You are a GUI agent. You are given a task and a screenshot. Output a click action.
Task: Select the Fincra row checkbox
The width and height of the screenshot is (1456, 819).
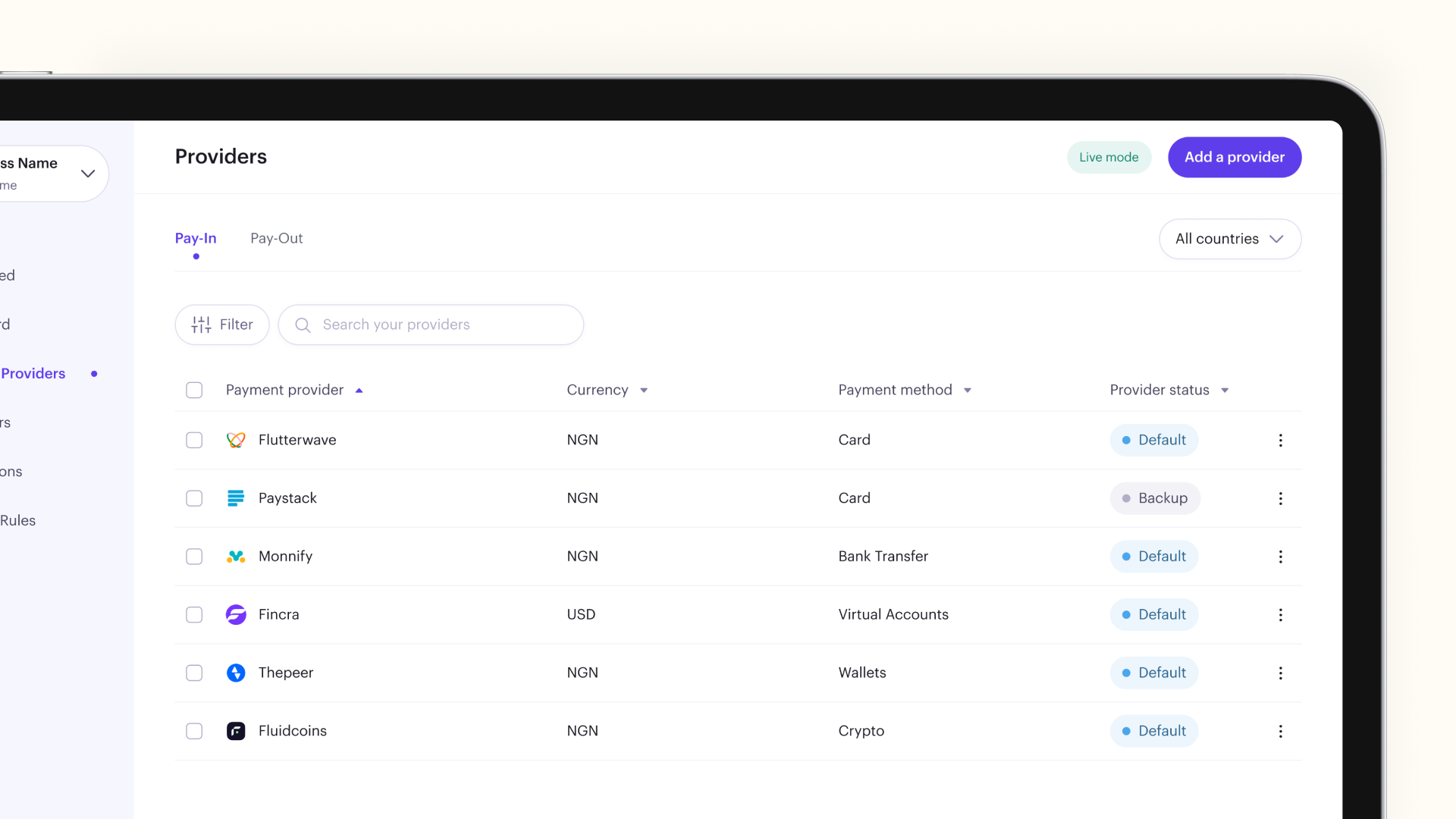pos(194,614)
